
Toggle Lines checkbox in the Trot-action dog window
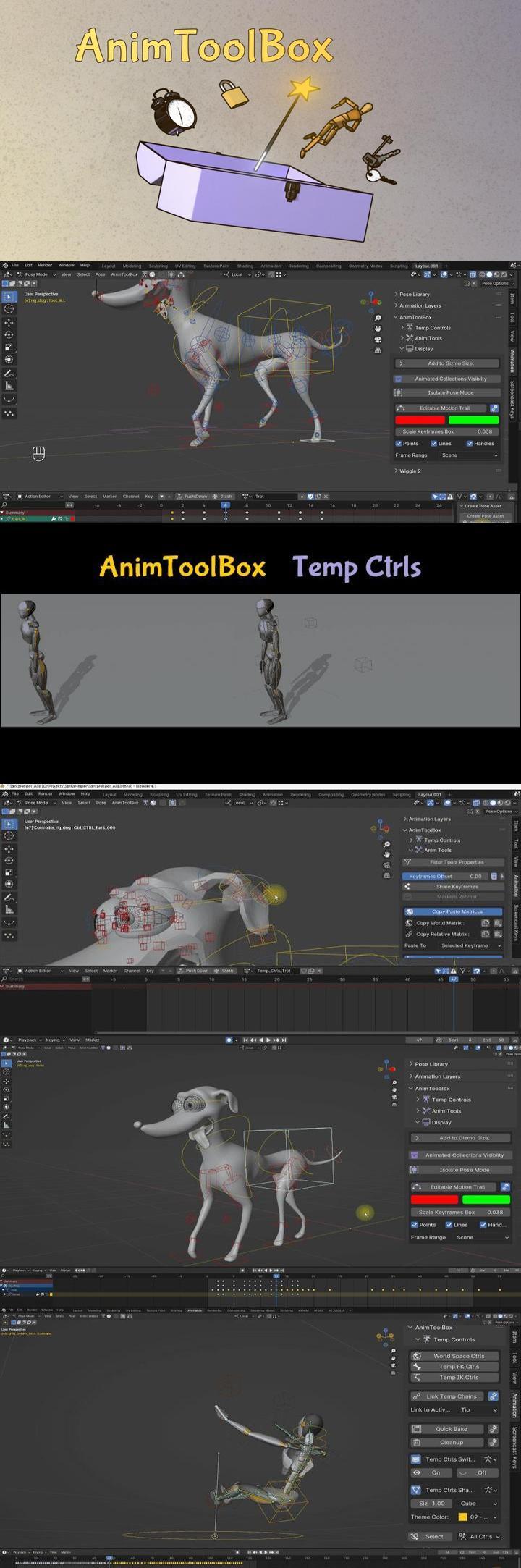(433, 444)
